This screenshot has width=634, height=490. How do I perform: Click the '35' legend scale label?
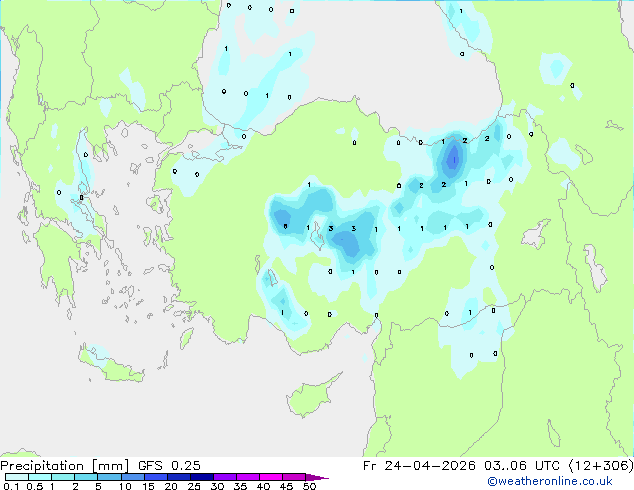(240, 486)
